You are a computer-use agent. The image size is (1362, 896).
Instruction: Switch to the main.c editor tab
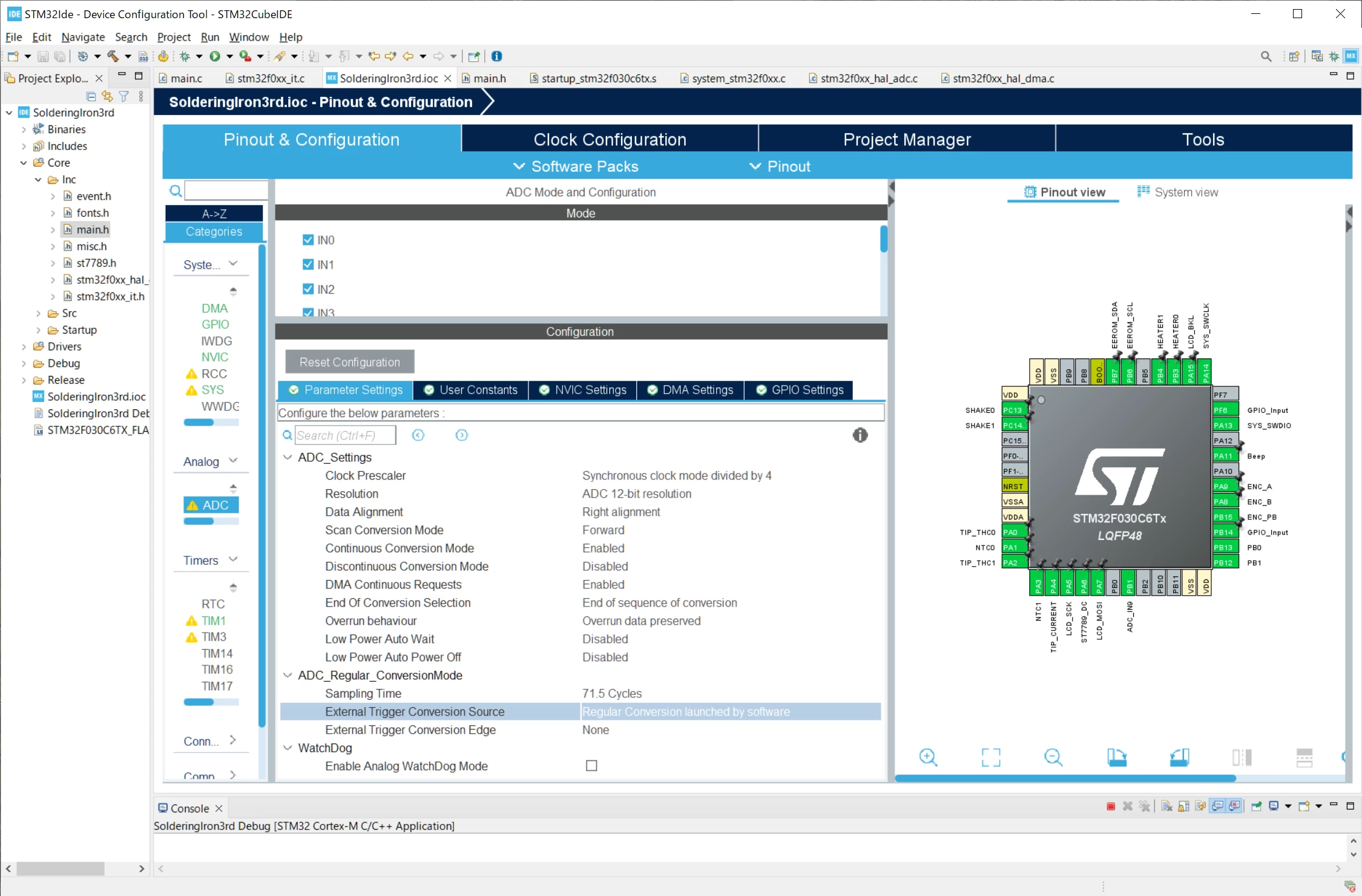[x=181, y=78]
